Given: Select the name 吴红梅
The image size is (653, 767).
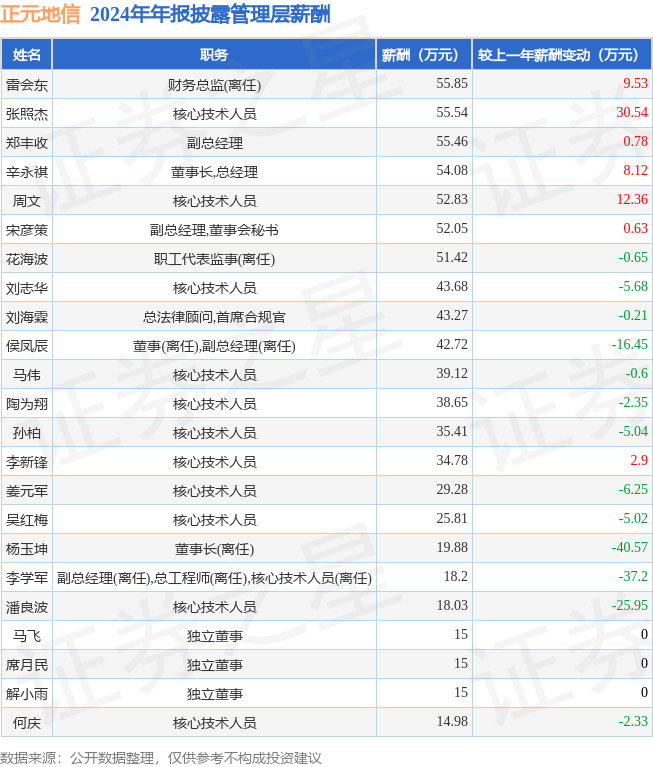Looking at the screenshot, I should tap(27, 520).
